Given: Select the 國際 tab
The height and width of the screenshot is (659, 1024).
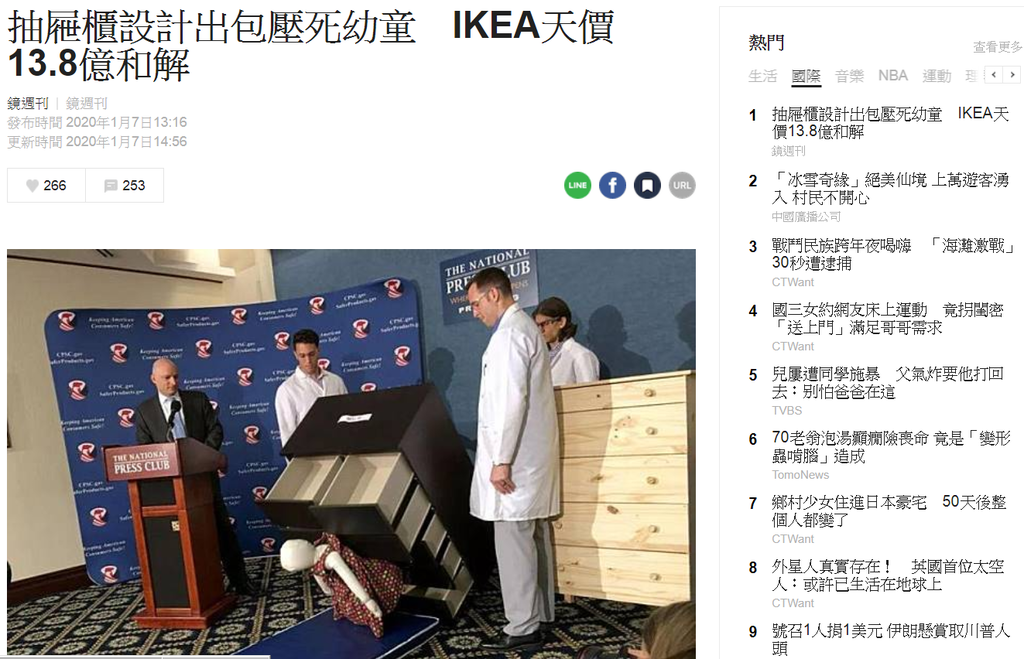Looking at the screenshot, I should click(806, 76).
